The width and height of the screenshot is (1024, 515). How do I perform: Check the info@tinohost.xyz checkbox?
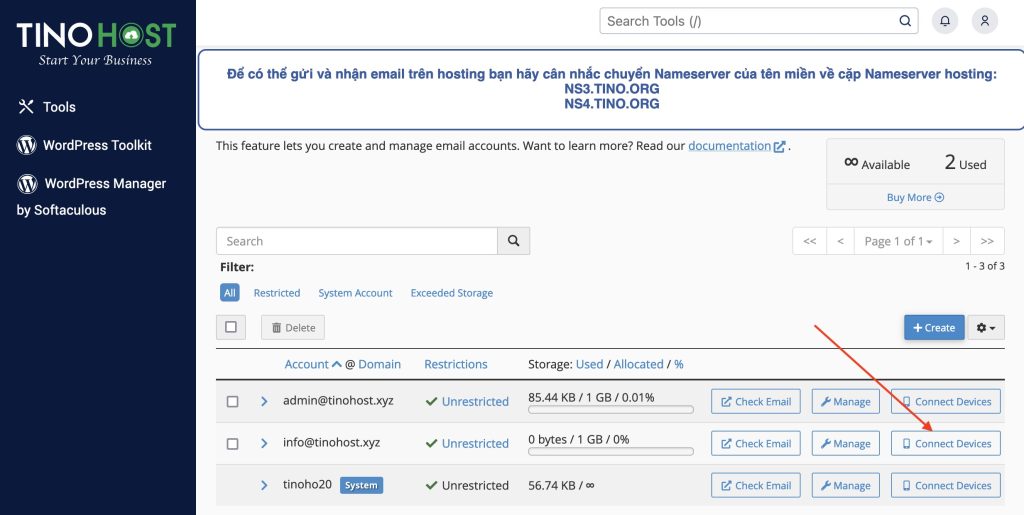232,443
